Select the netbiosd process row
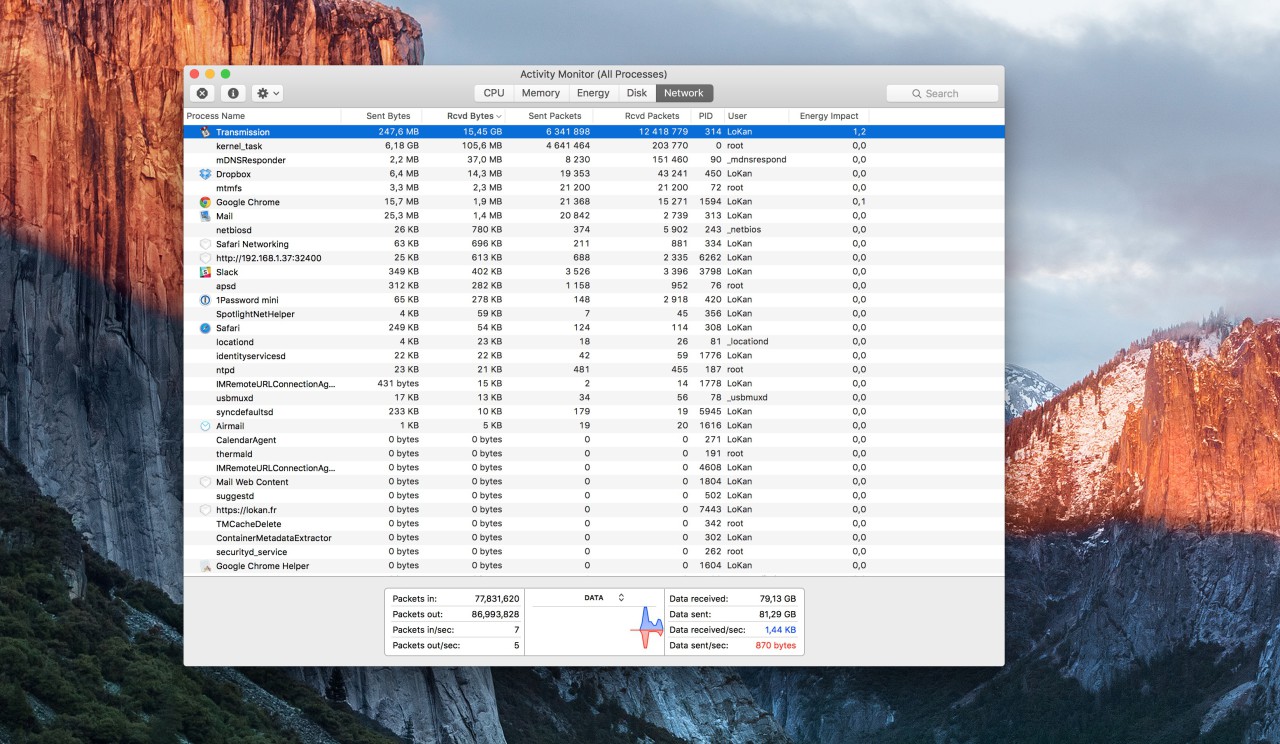 pyautogui.click(x=594, y=230)
